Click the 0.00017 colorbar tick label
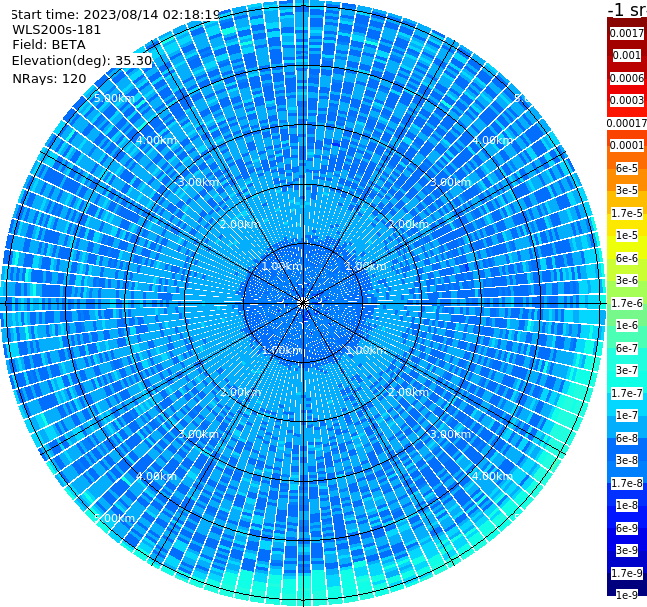This screenshot has width=647, height=607. click(x=627, y=123)
